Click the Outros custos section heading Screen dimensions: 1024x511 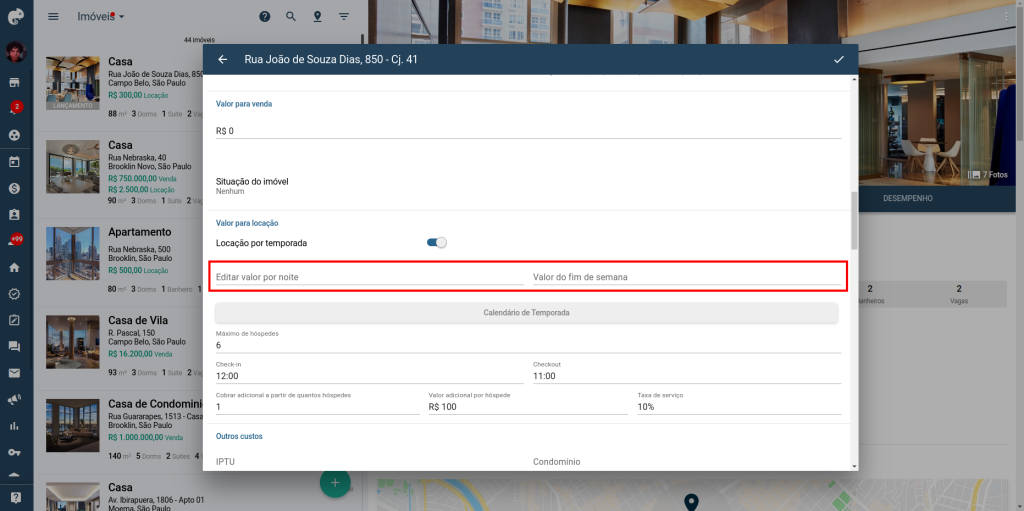[x=240, y=435]
